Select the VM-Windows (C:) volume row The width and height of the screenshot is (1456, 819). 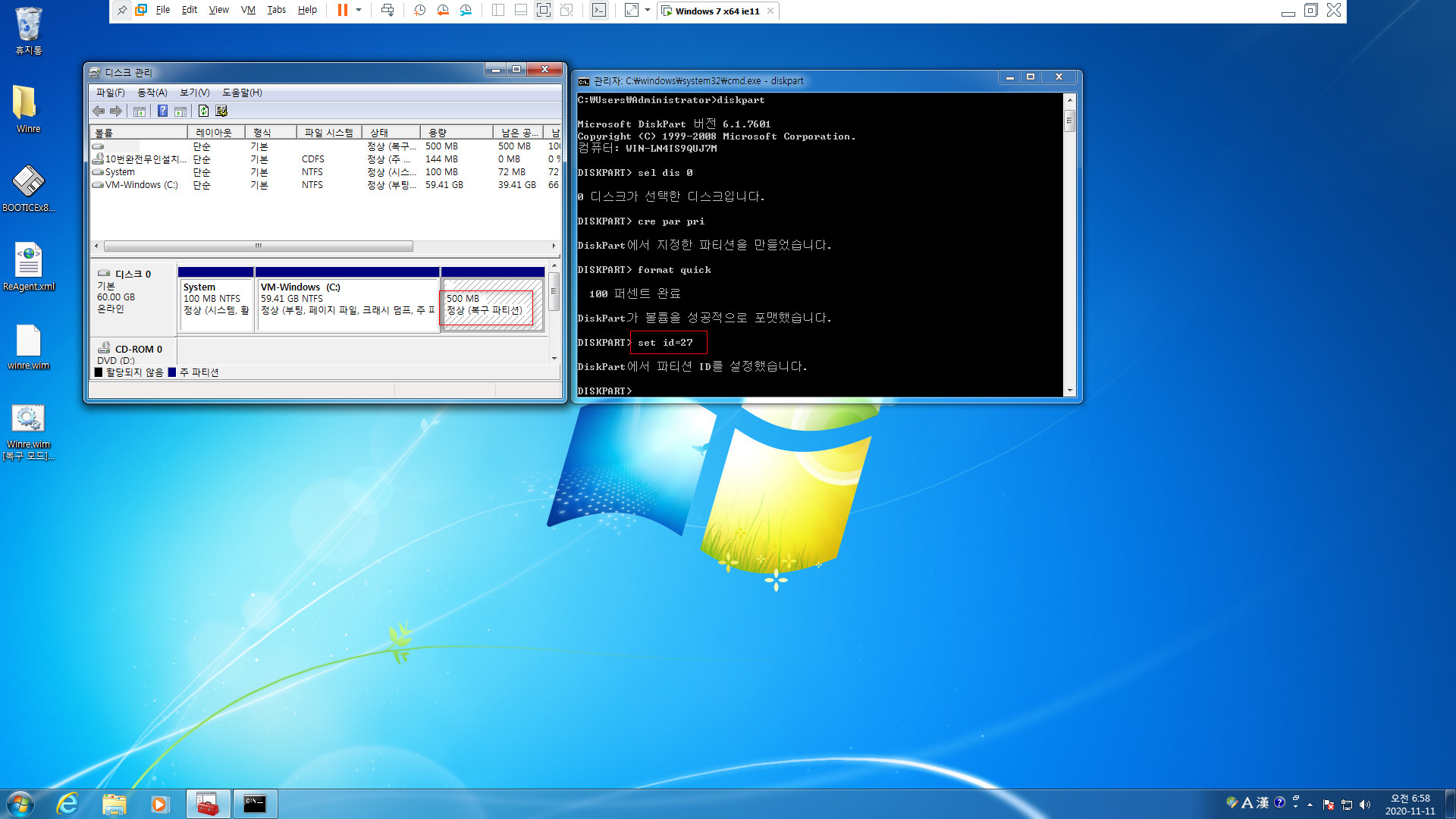pyautogui.click(x=325, y=185)
